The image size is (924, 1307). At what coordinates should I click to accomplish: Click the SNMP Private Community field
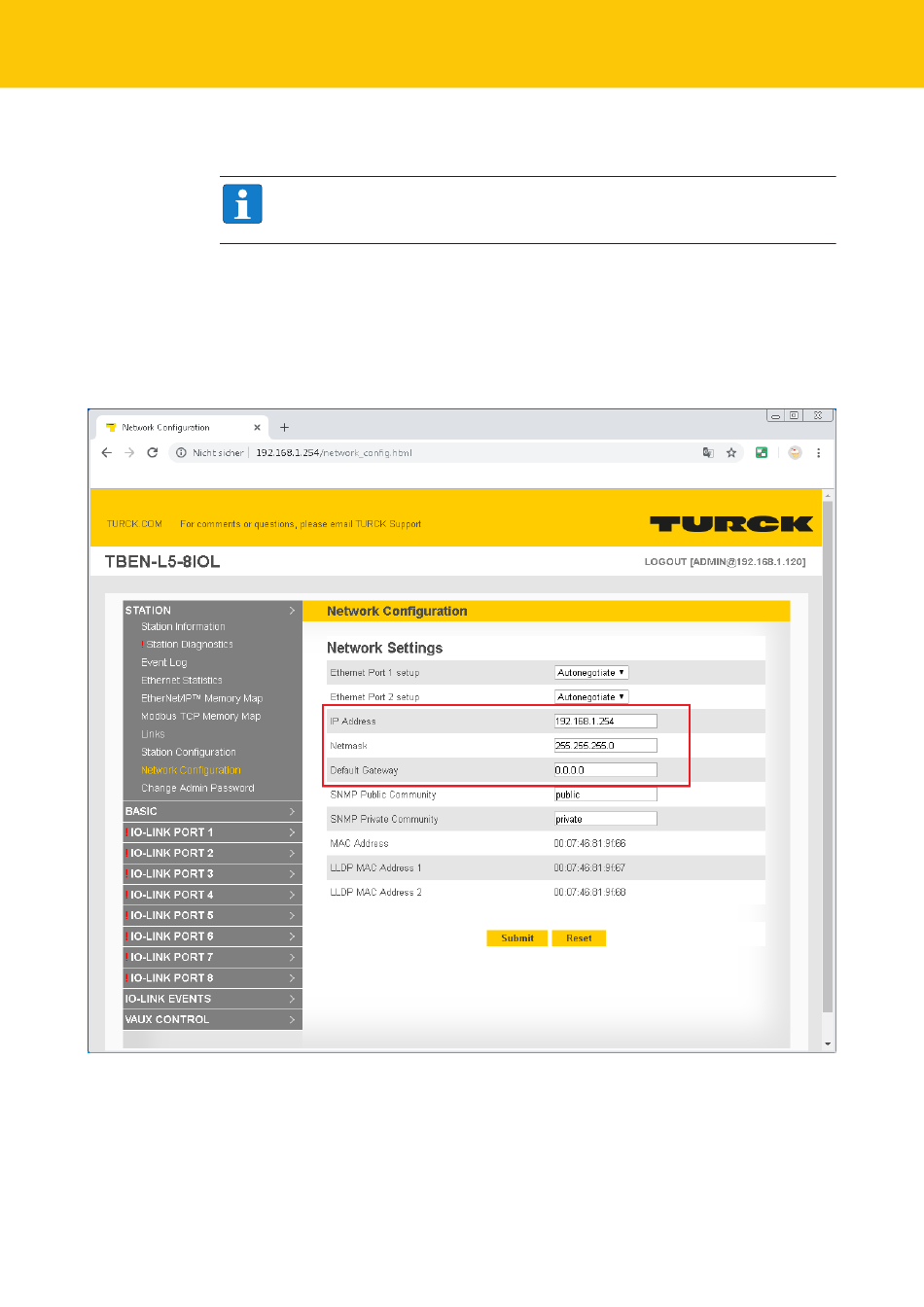[x=606, y=819]
